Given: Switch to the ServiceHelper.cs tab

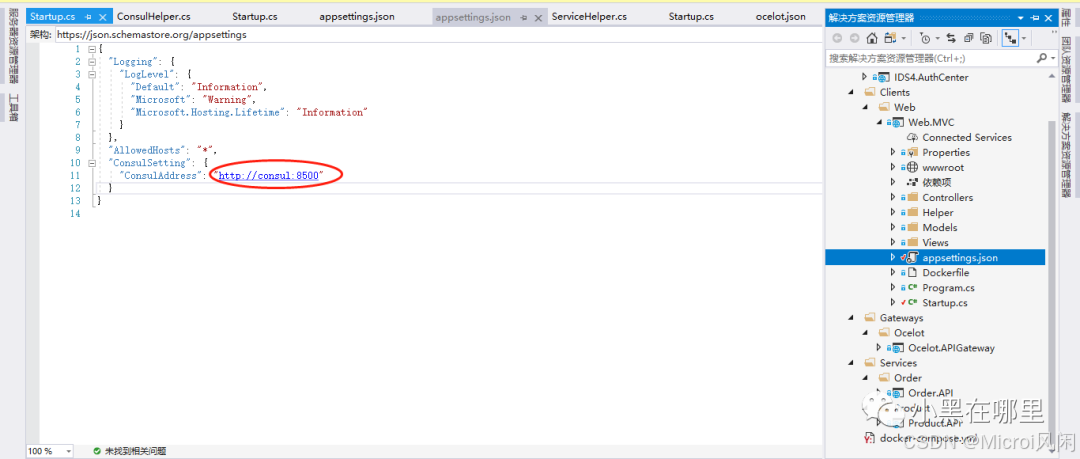Looking at the screenshot, I should click(589, 17).
